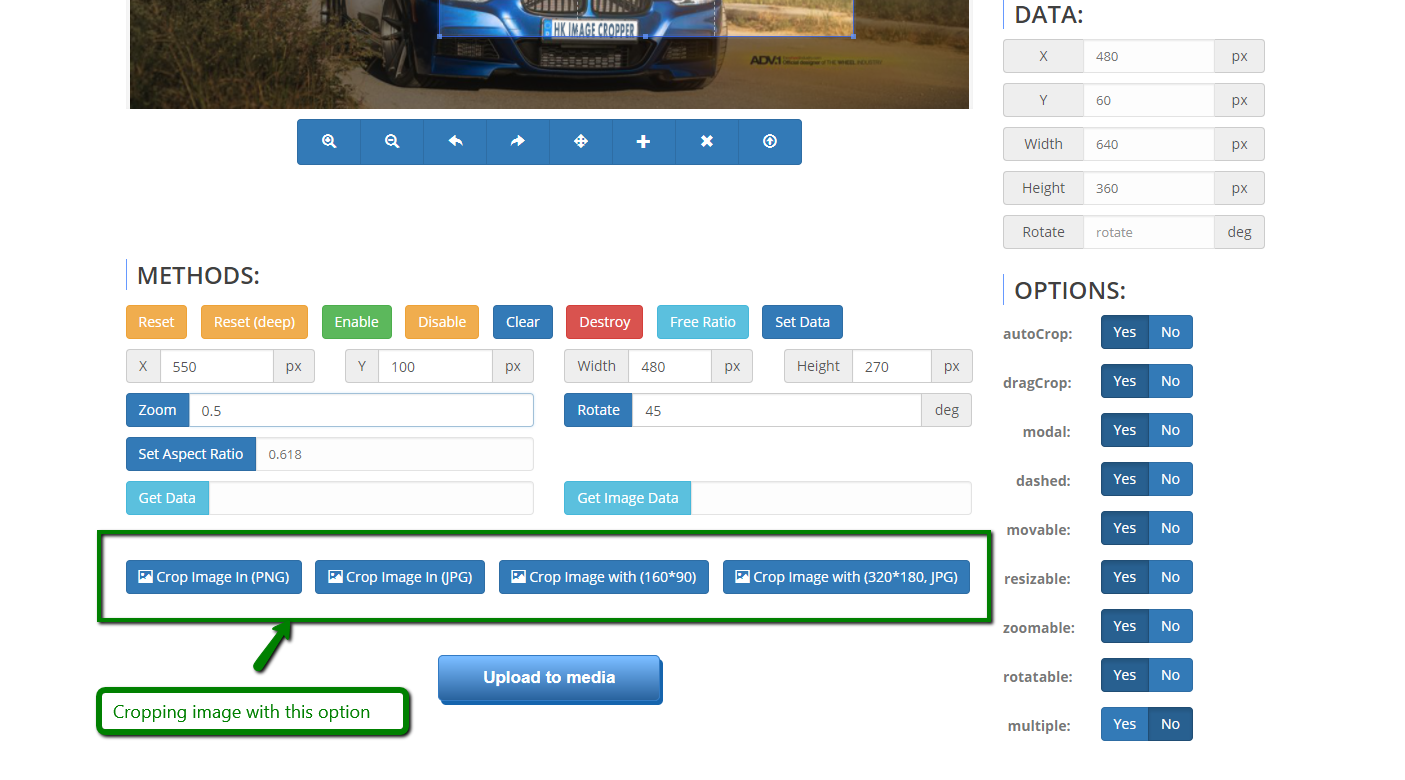Click the Free Ratio button
The height and width of the screenshot is (780, 1405).
point(702,322)
